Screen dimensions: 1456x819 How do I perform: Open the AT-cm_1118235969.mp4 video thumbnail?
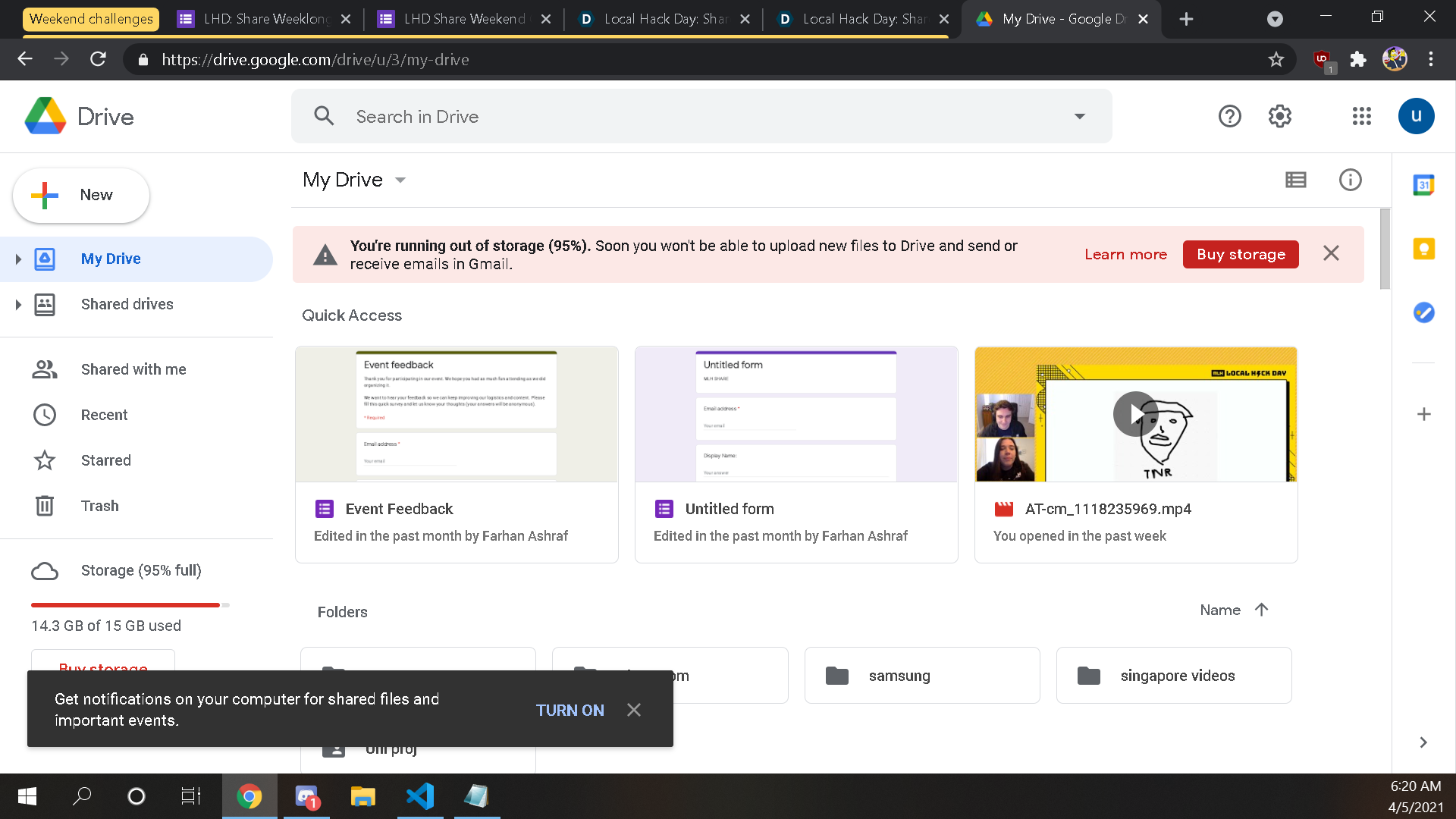pyautogui.click(x=1135, y=414)
